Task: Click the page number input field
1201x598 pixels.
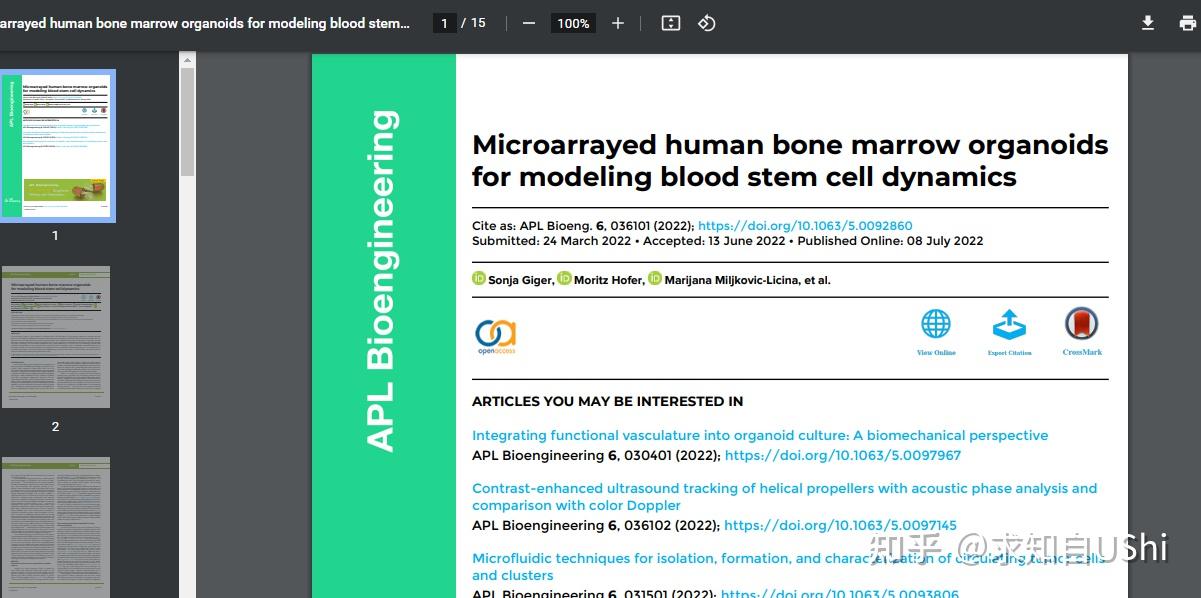Action: pos(445,23)
